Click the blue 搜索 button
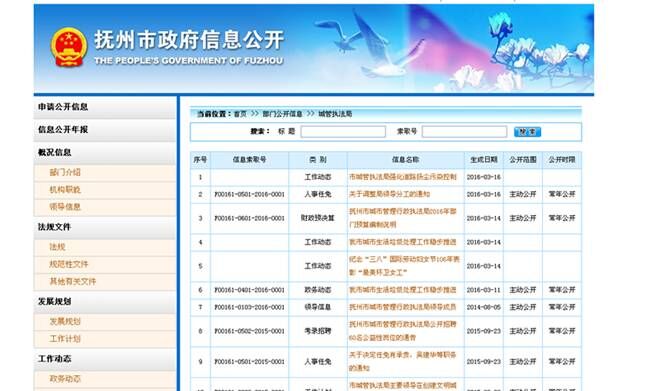The width and height of the screenshot is (660, 391). 527,132
